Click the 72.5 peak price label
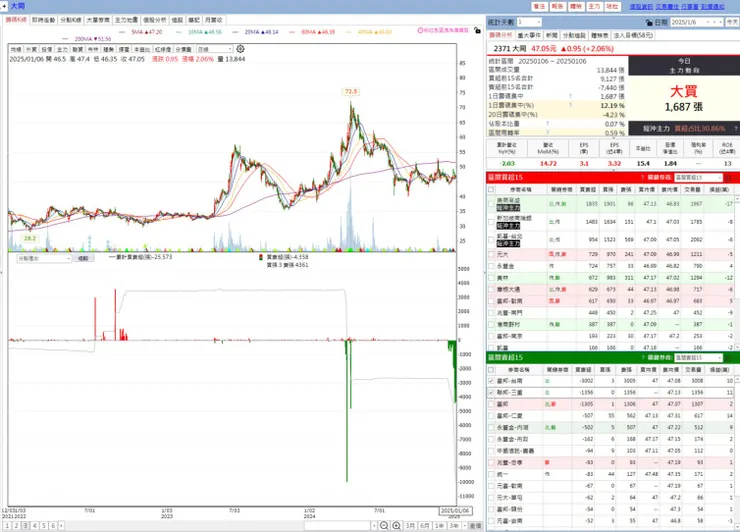This screenshot has height=532, width=740. pyautogui.click(x=351, y=92)
